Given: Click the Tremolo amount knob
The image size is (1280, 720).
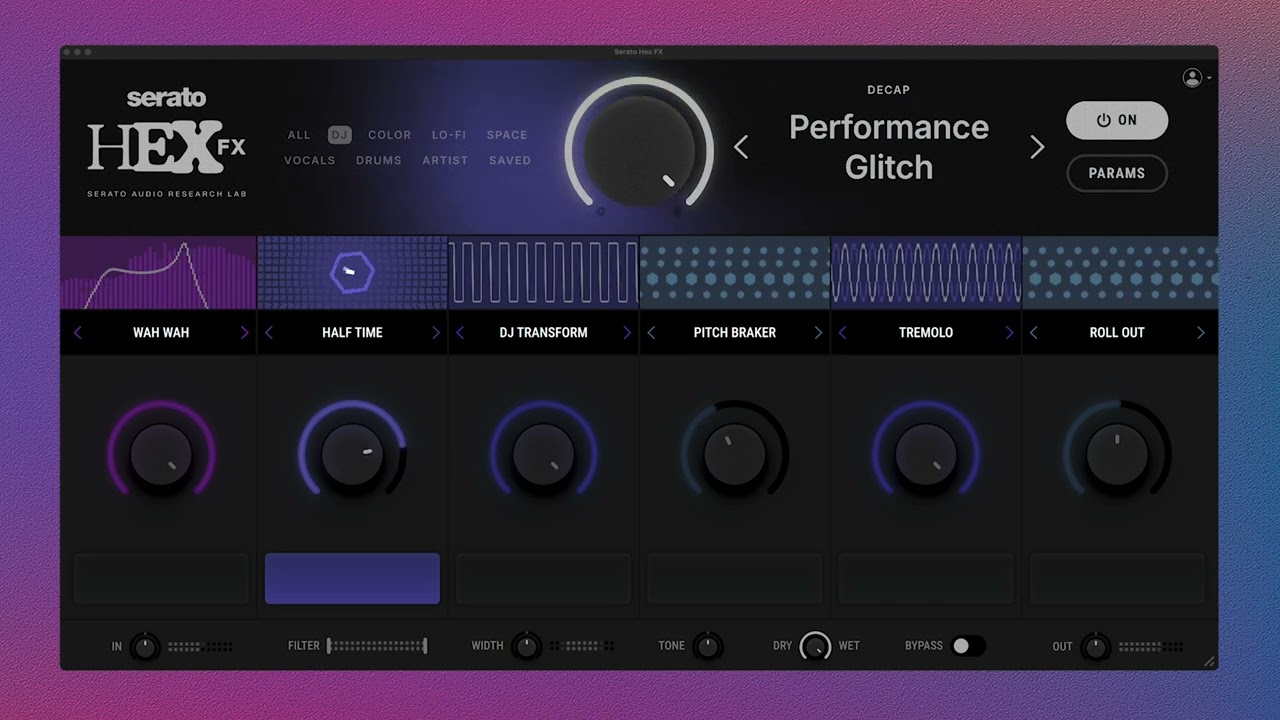Looking at the screenshot, I should (x=926, y=454).
